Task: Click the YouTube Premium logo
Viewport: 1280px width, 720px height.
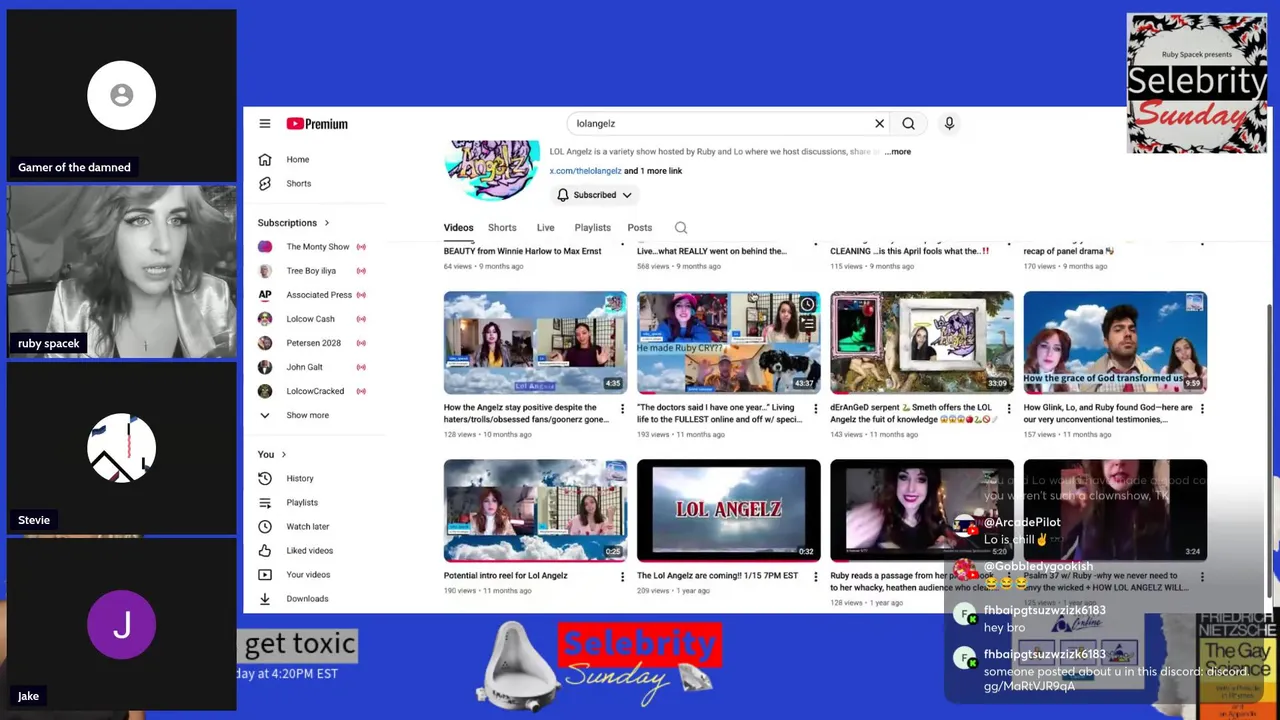Action: (317, 124)
